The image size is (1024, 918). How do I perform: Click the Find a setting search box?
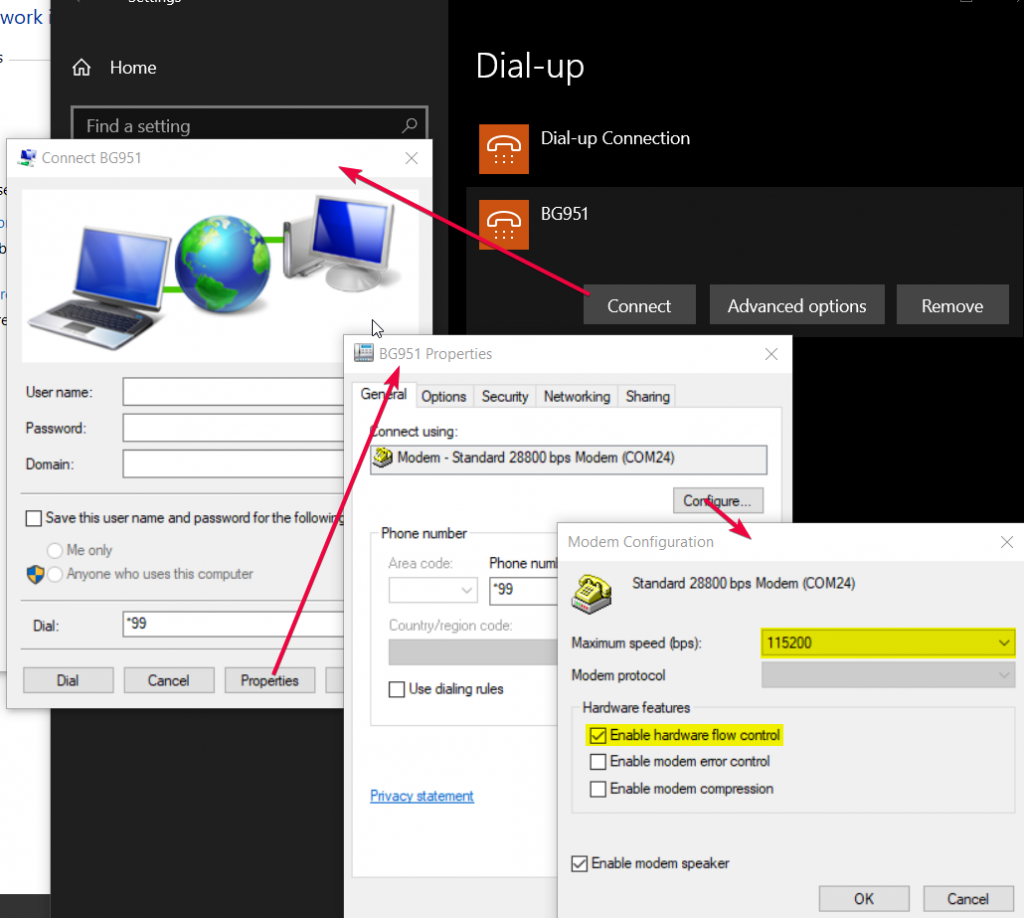tap(249, 125)
